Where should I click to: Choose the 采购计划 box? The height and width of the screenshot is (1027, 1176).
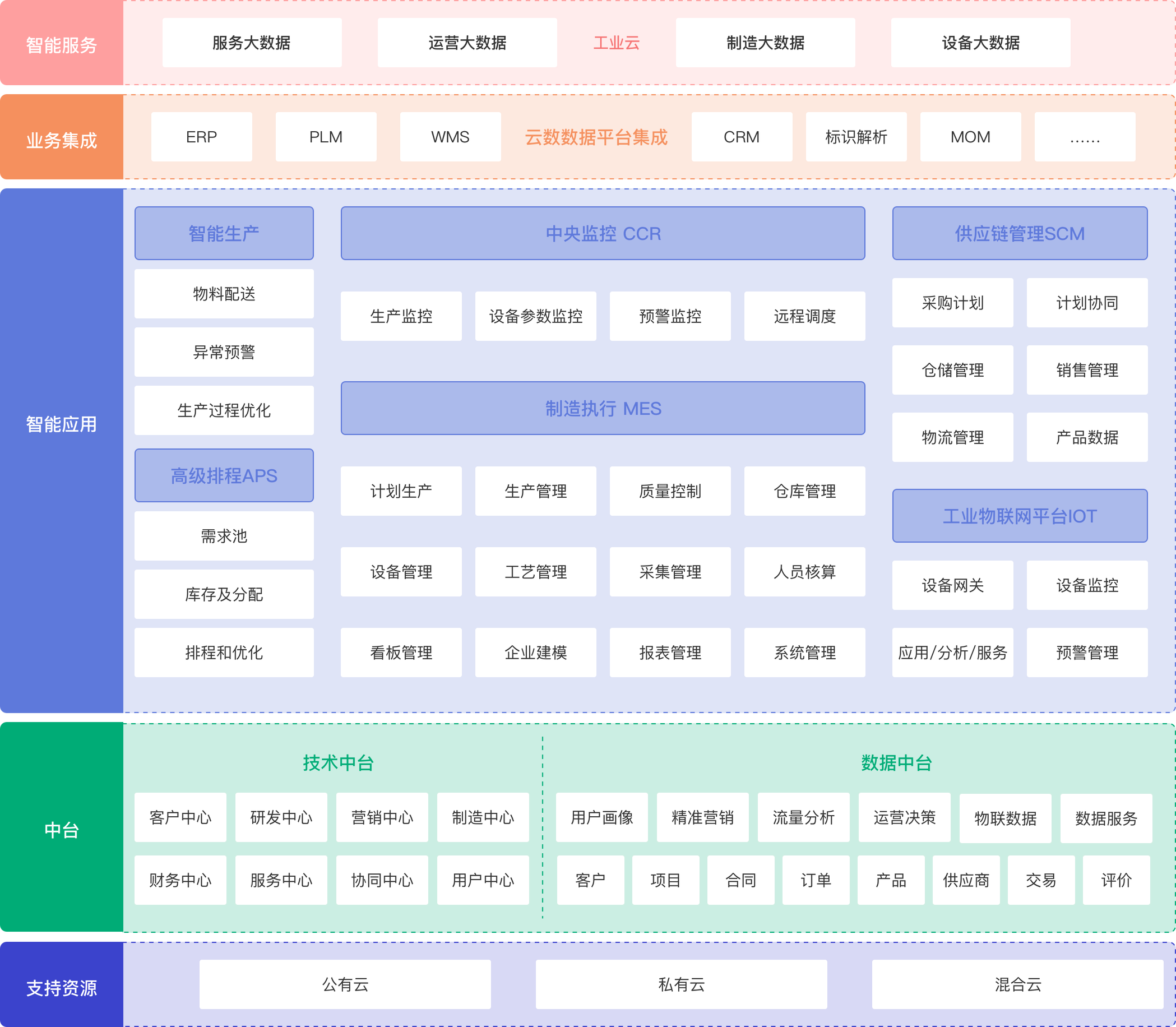tap(952, 303)
